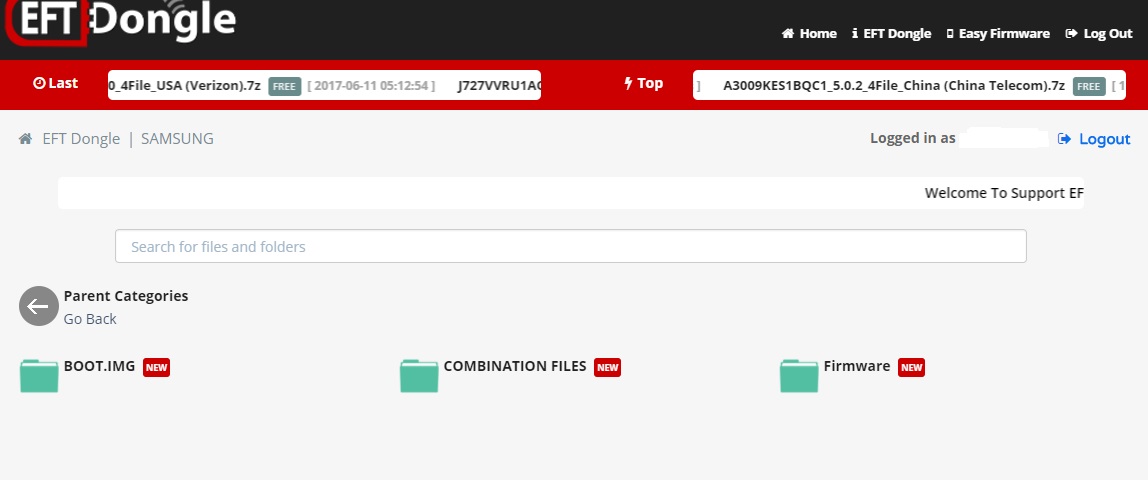Viewport: 1148px width, 480px height.
Task: Click the Welcome To Support marquee banner
Action: 570,193
